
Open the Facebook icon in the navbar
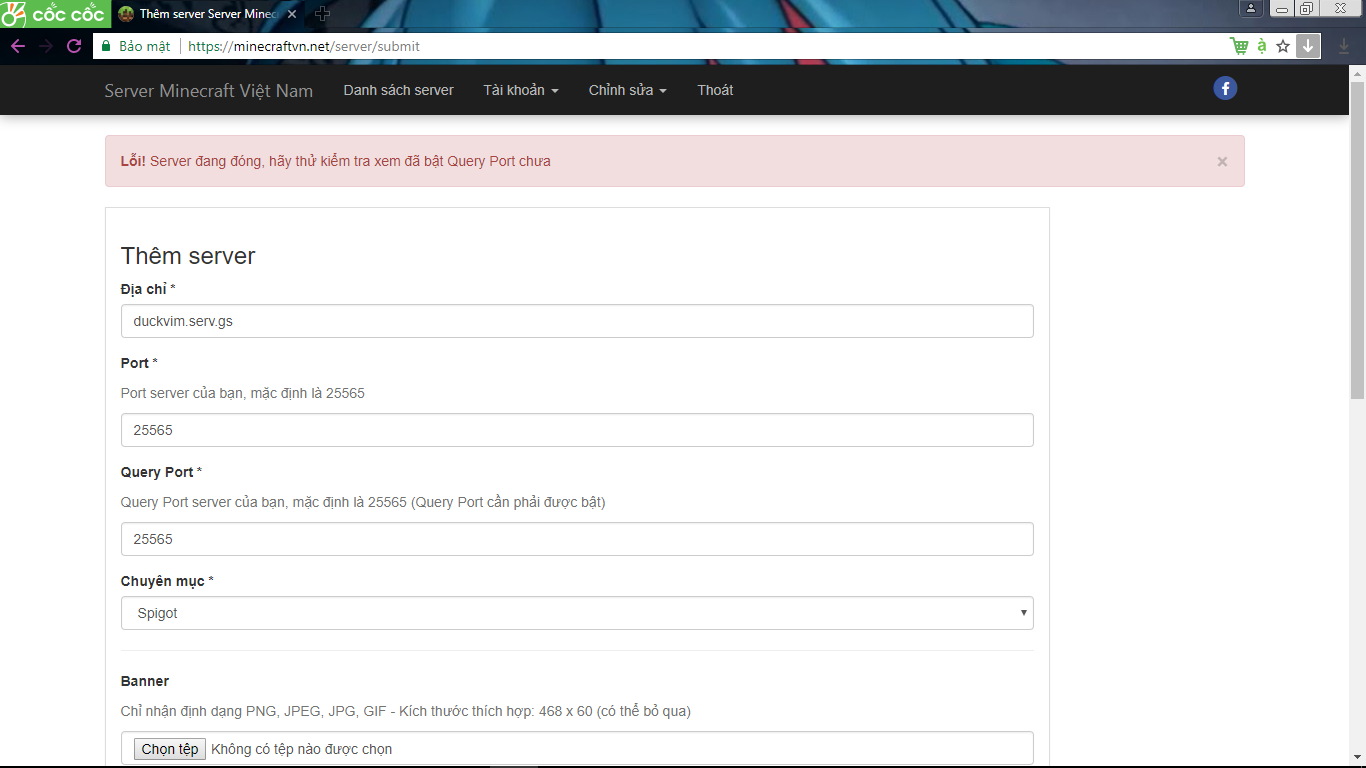1225,88
